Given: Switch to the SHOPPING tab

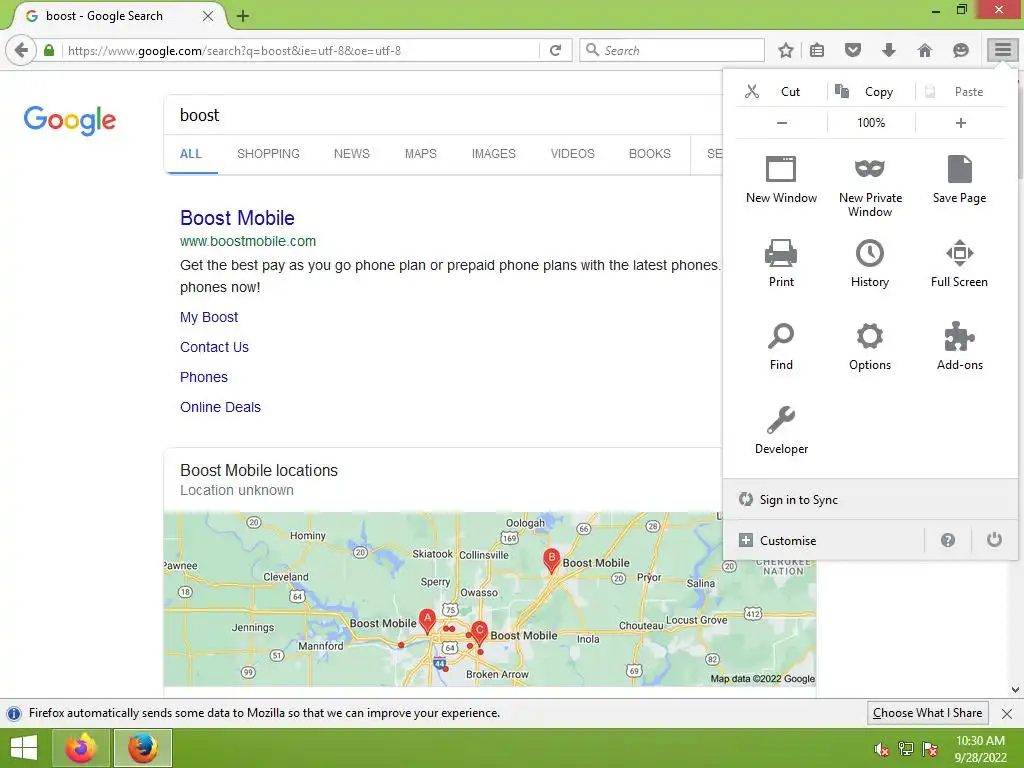Looking at the screenshot, I should pos(268,153).
